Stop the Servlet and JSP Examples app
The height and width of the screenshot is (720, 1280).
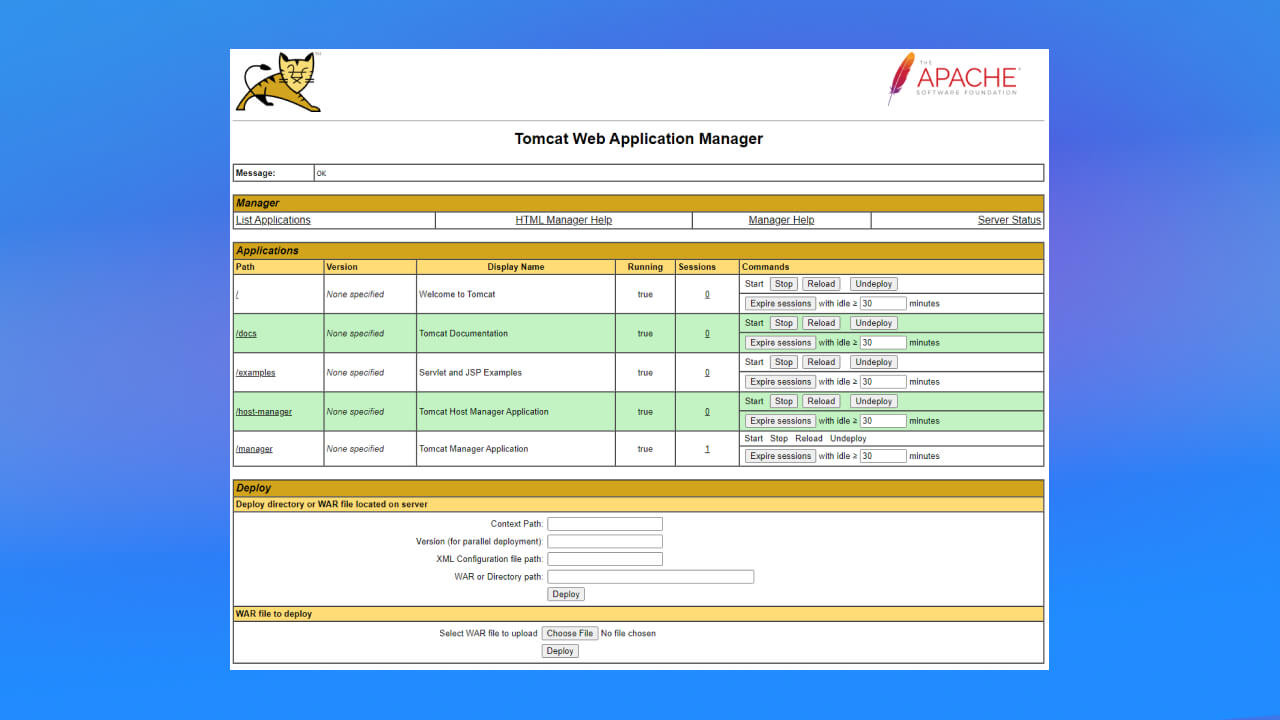pos(783,362)
